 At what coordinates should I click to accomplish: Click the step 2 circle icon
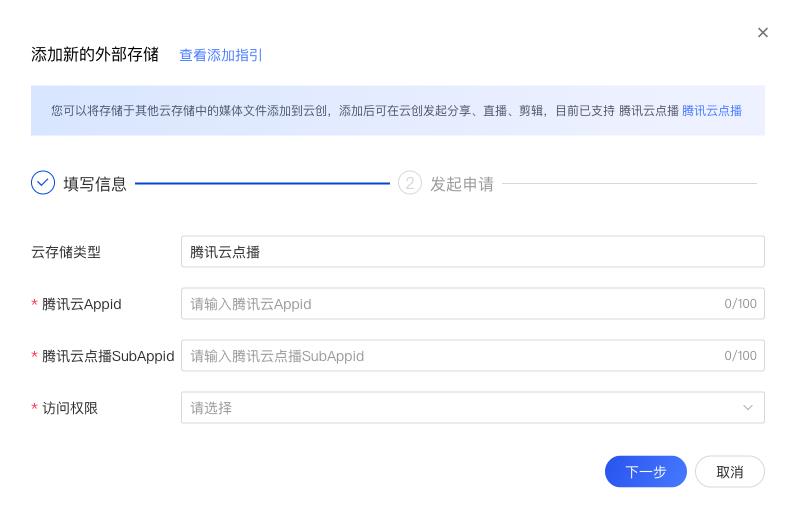point(410,183)
